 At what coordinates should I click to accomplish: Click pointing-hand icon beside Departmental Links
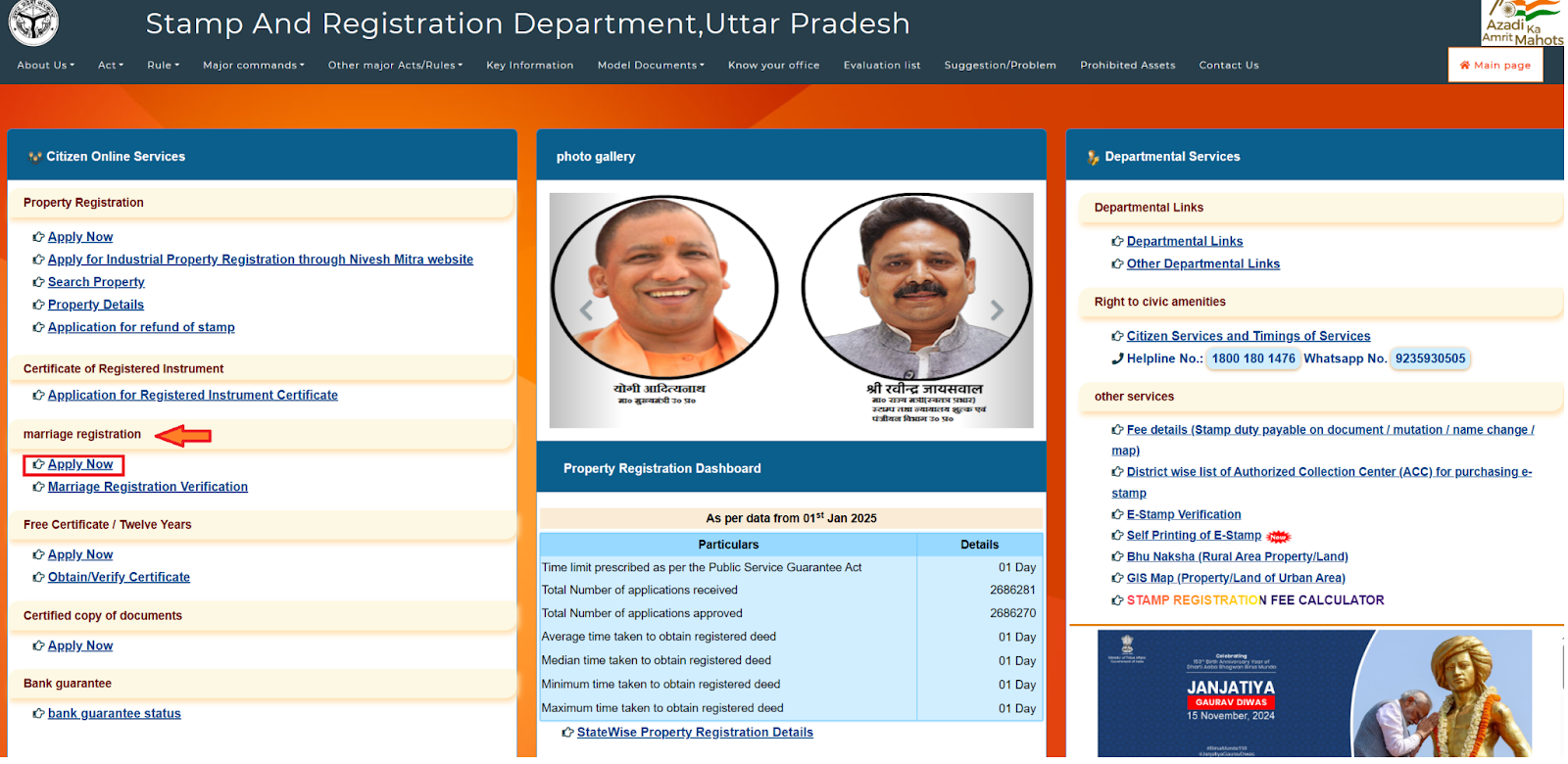pos(1117,241)
